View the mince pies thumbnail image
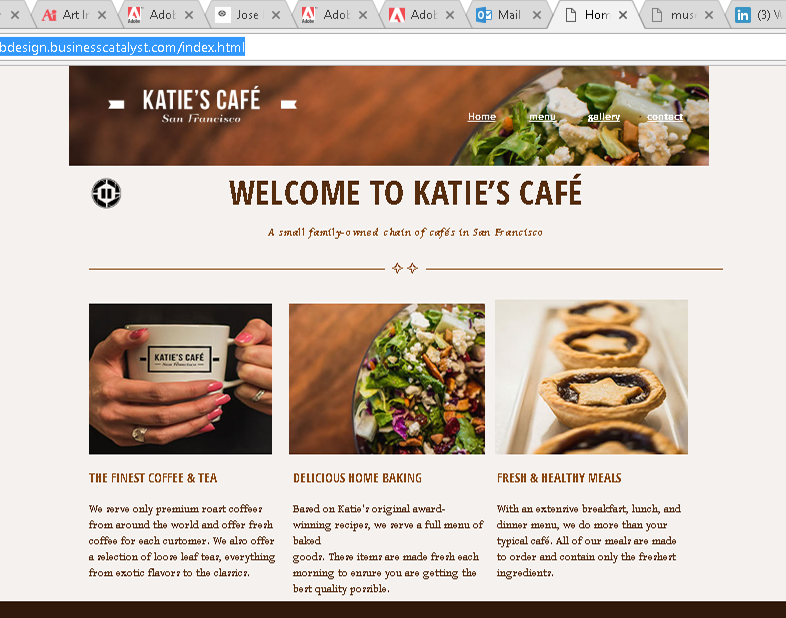Image resolution: width=786 pixels, height=618 pixels. [x=592, y=377]
